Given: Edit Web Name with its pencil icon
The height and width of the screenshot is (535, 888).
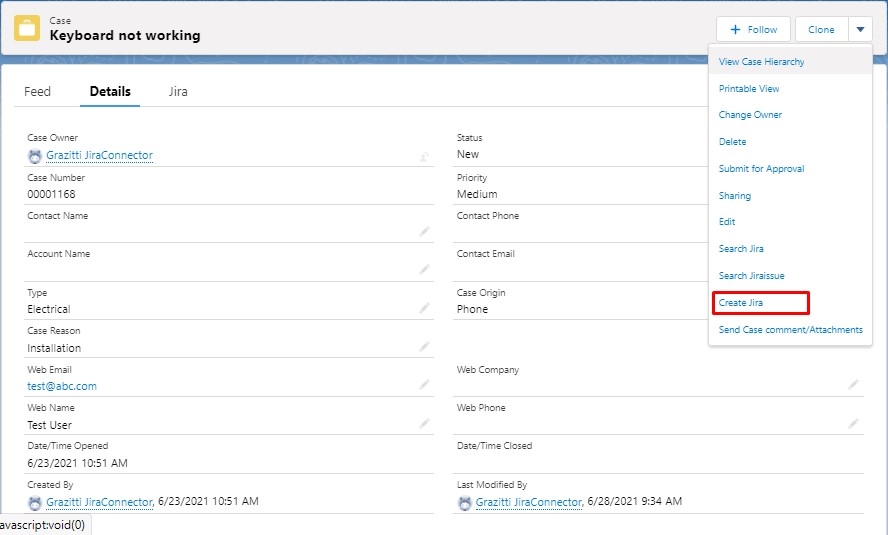Looking at the screenshot, I should [x=424, y=423].
